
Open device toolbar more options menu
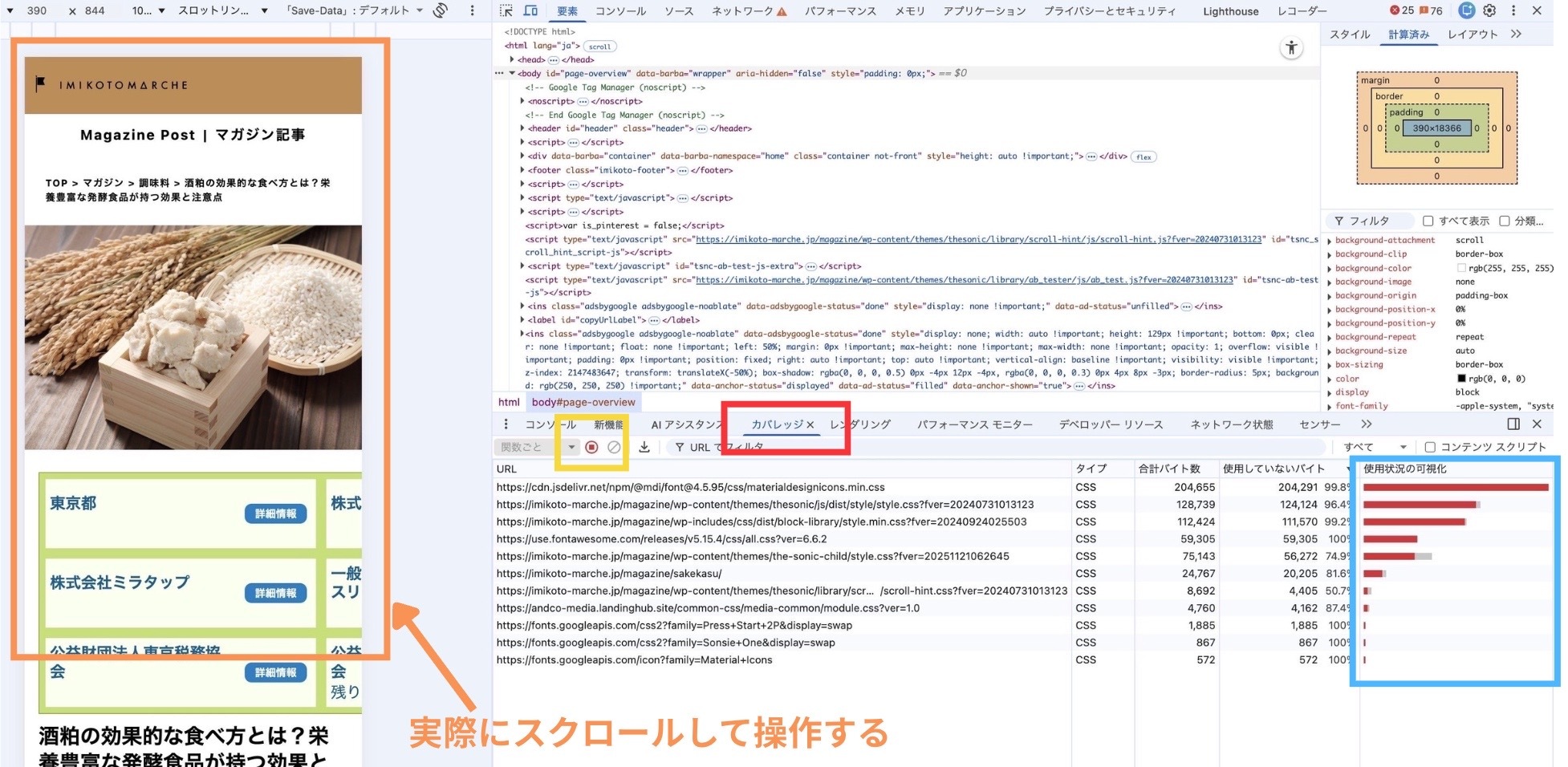[472, 10]
